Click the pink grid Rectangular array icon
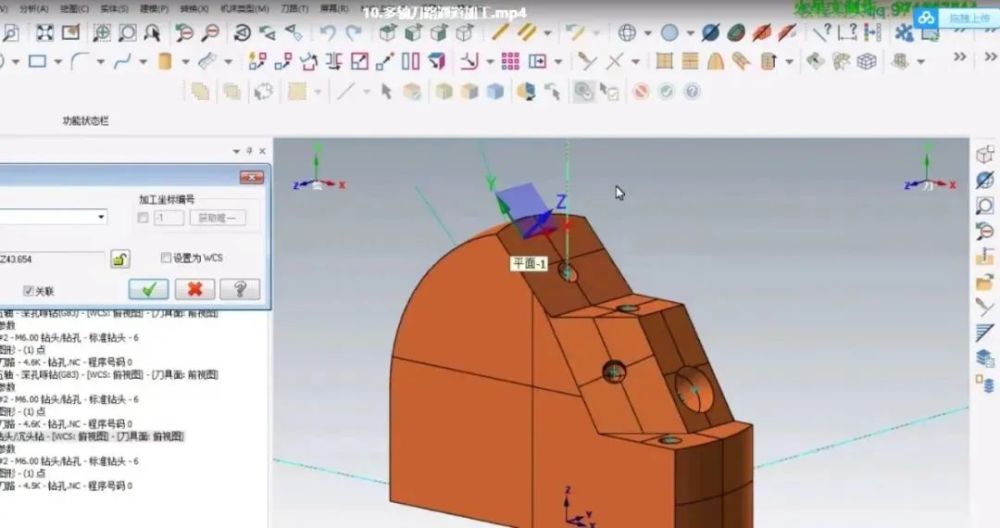 pyautogui.click(x=510, y=61)
